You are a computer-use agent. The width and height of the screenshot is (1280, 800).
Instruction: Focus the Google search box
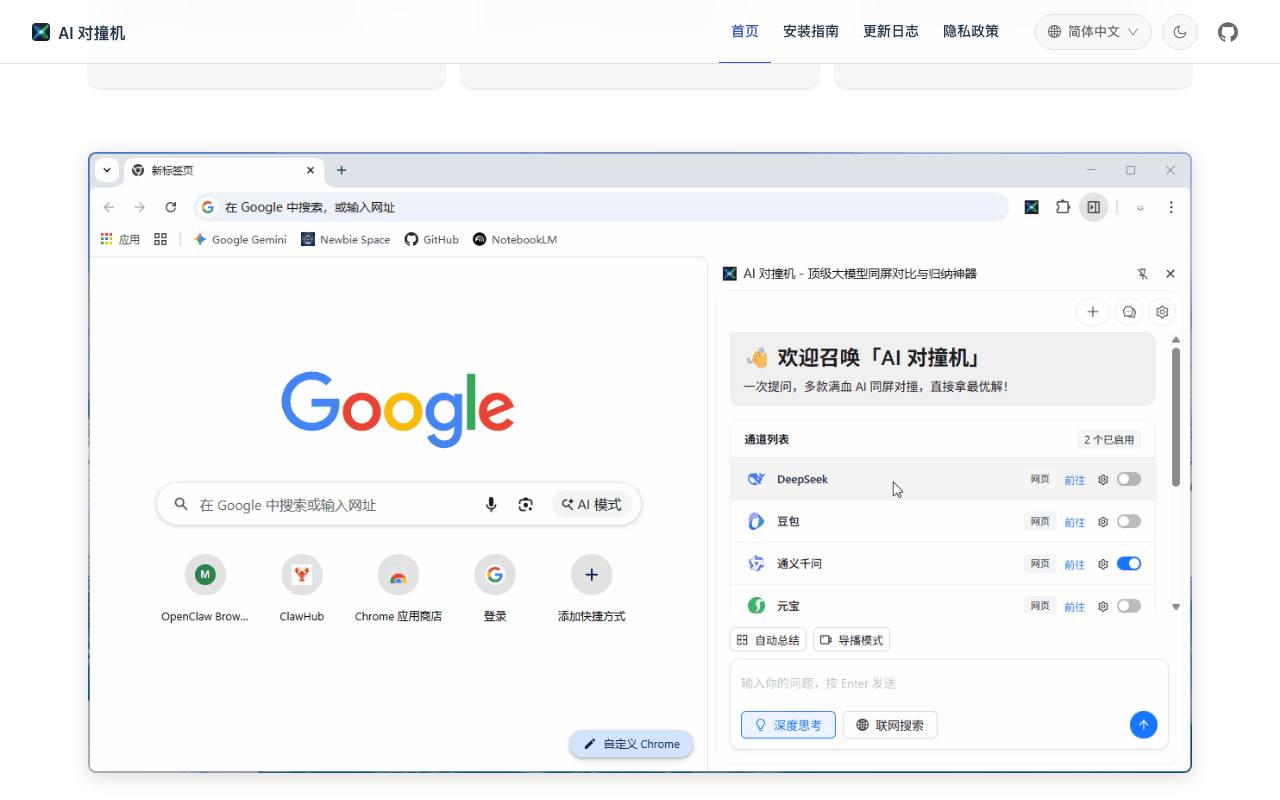pyautogui.click(x=399, y=505)
